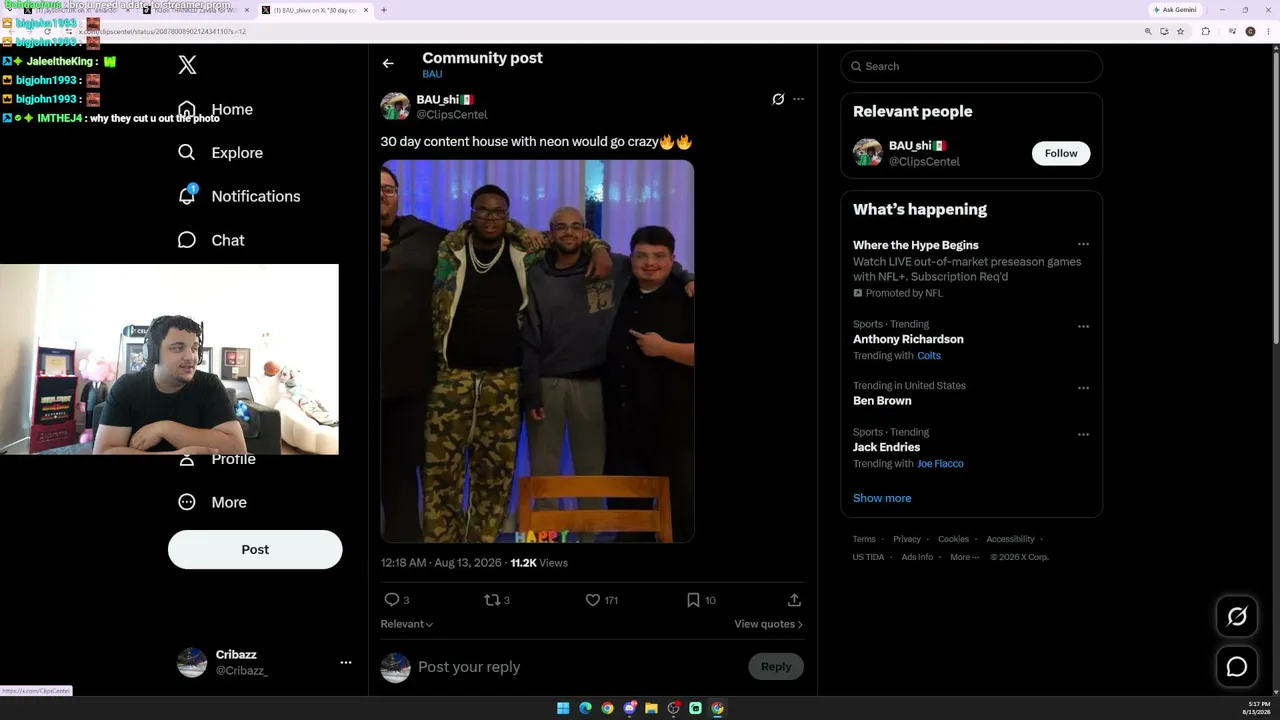The image size is (1280, 720).
Task: Repost using the retweet icon
Action: pyautogui.click(x=491, y=600)
